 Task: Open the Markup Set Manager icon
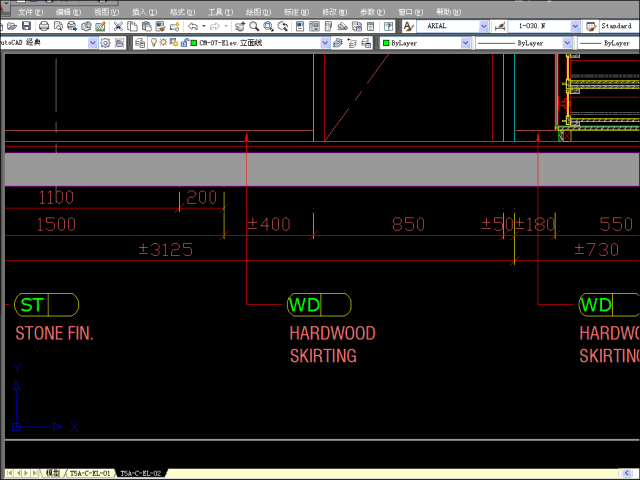(x=357, y=27)
